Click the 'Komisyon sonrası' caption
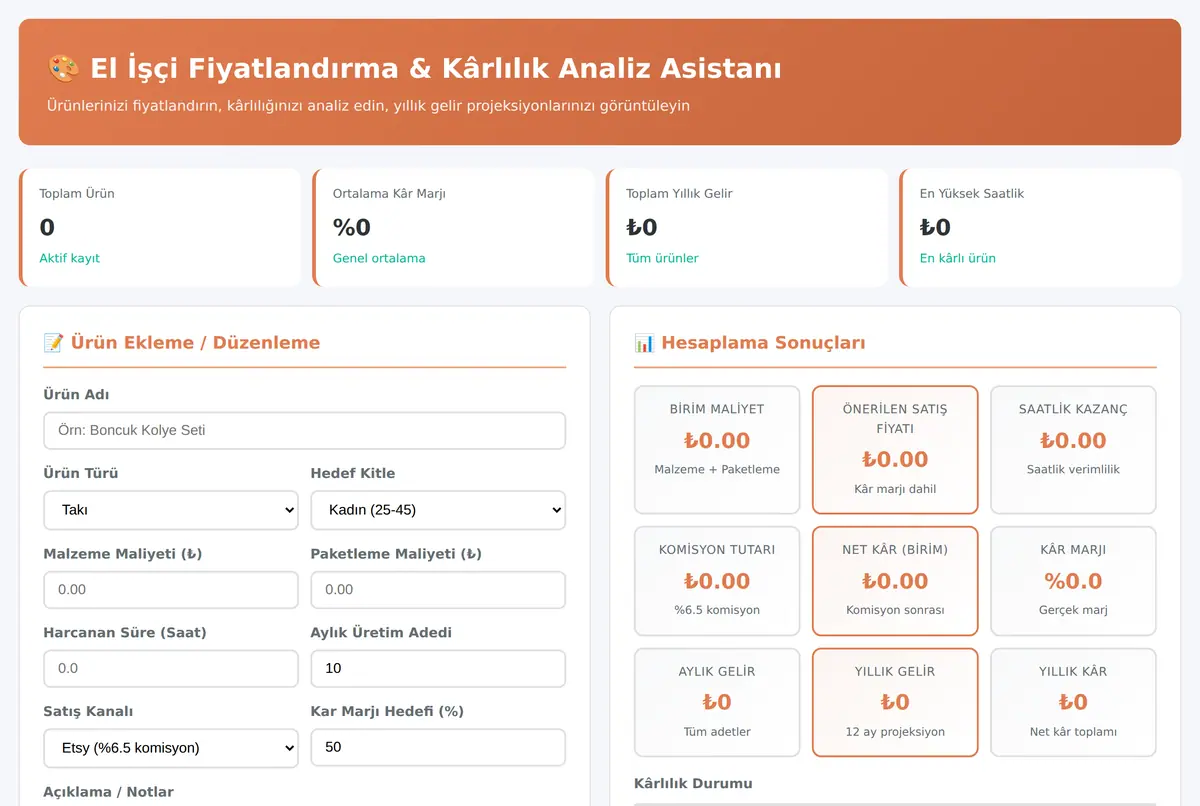Screen dimensions: 1200x806 pyautogui.click(x=895, y=610)
